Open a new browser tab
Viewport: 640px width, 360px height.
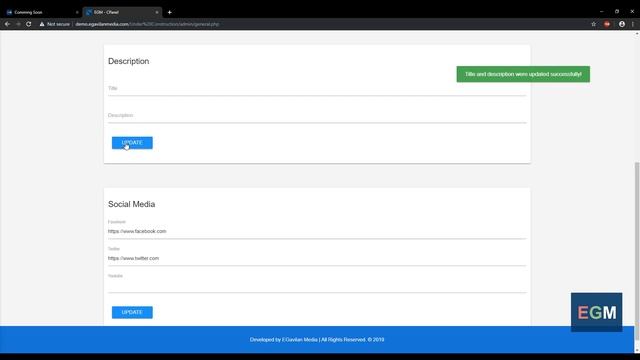169,12
